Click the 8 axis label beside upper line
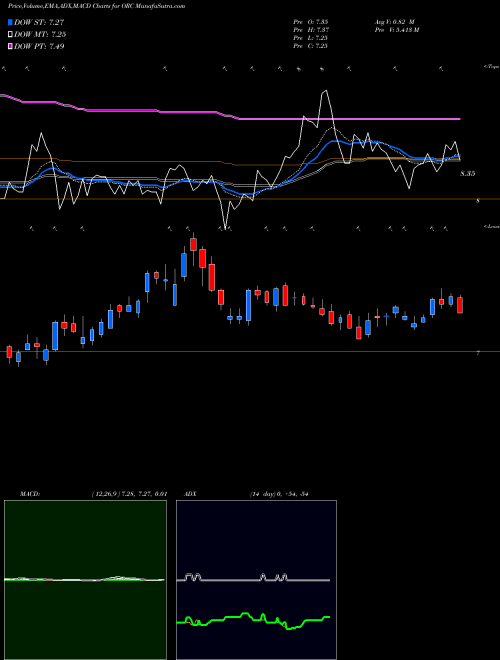Image resolution: width=500 pixels, height=660 pixels. (x=478, y=201)
